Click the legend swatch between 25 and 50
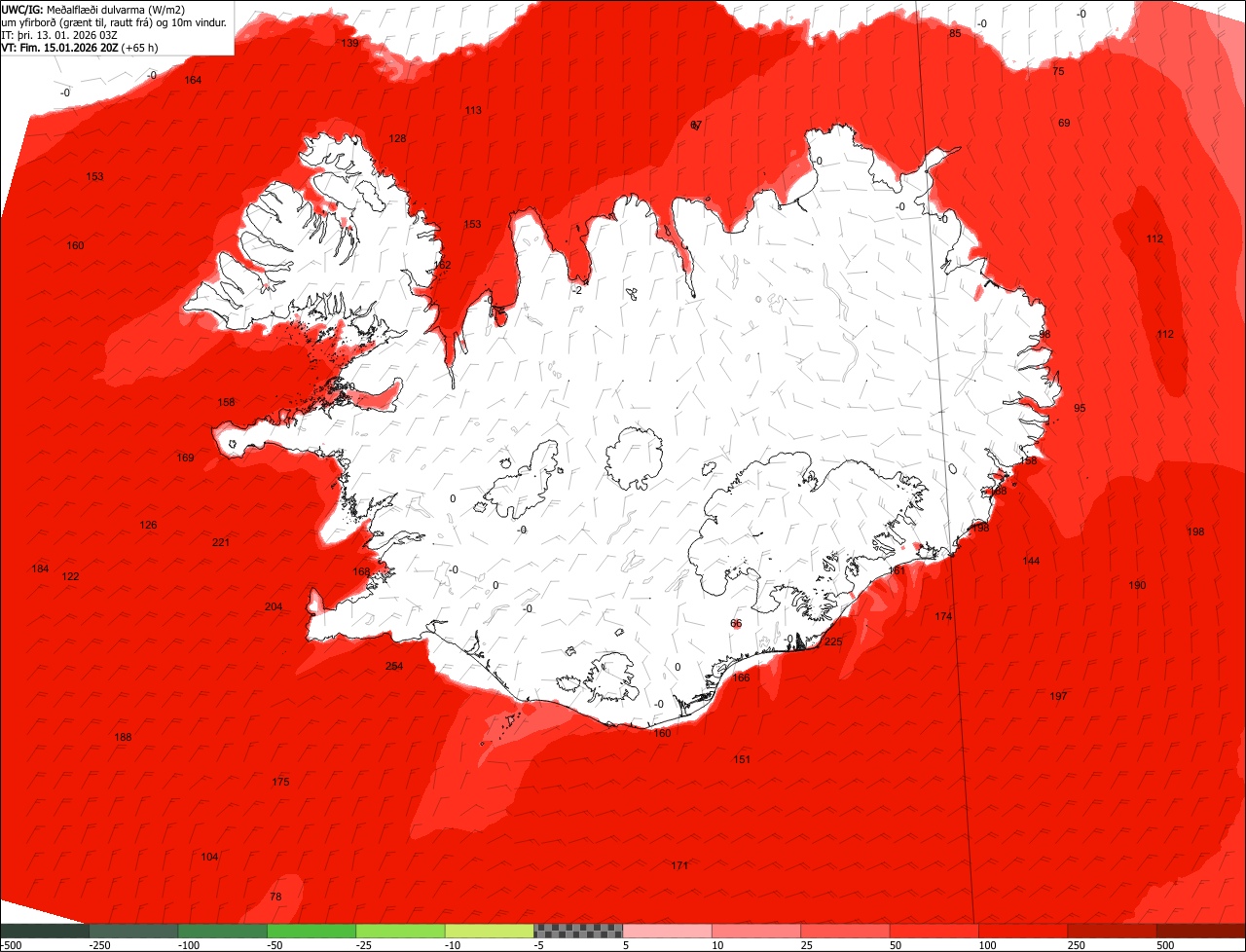This screenshot has width=1246, height=952. [845, 931]
